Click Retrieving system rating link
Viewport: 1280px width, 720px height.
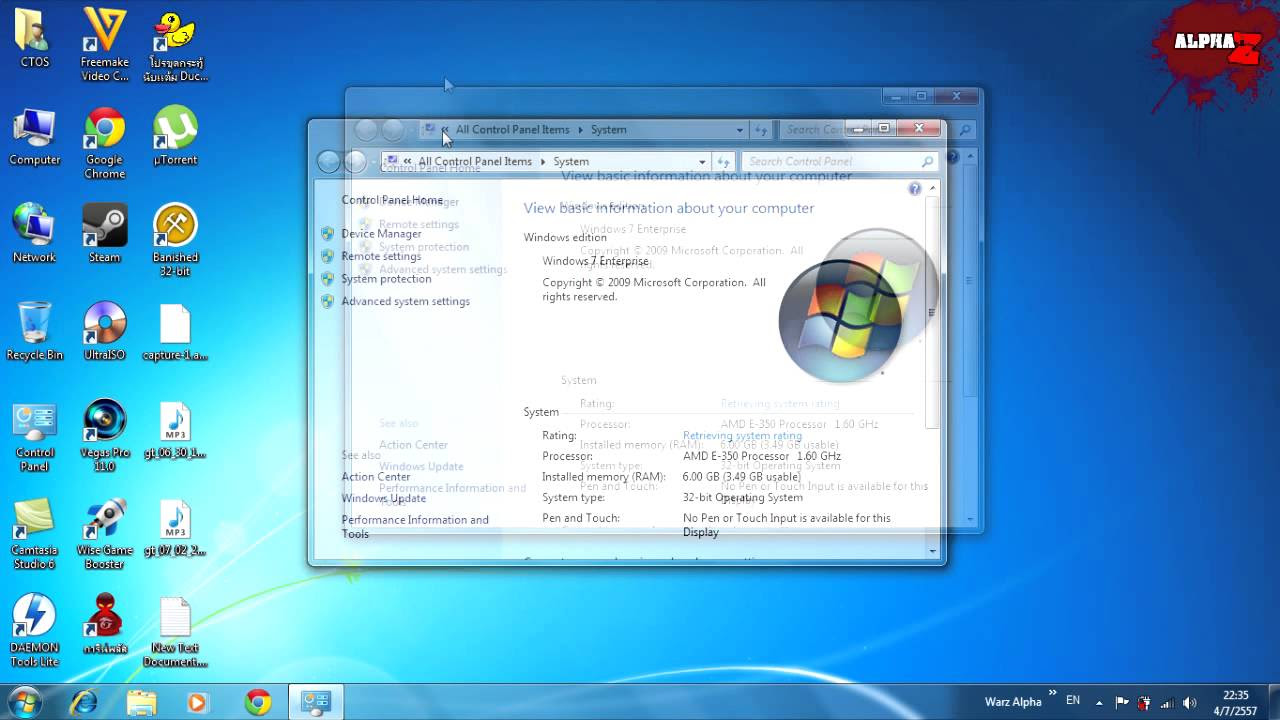[x=742, y=436]
